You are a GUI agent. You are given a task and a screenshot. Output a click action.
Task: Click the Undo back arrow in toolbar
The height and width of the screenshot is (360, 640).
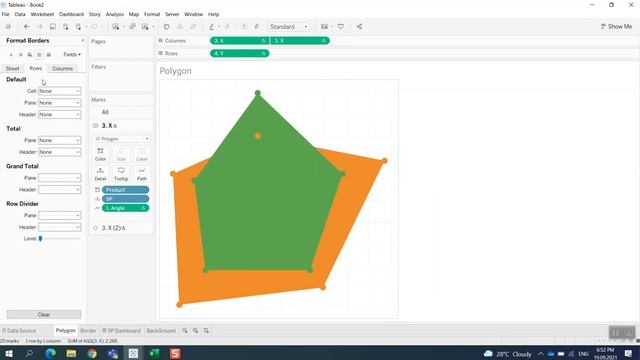coord(27,27)
